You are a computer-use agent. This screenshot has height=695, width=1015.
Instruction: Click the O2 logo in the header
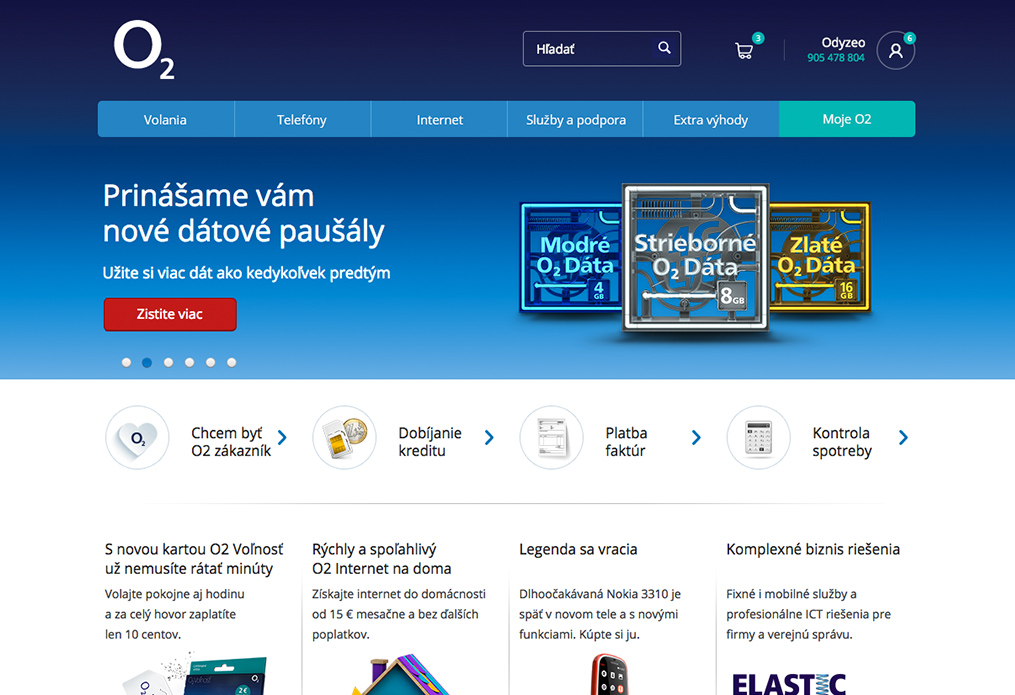coord(144,50)
